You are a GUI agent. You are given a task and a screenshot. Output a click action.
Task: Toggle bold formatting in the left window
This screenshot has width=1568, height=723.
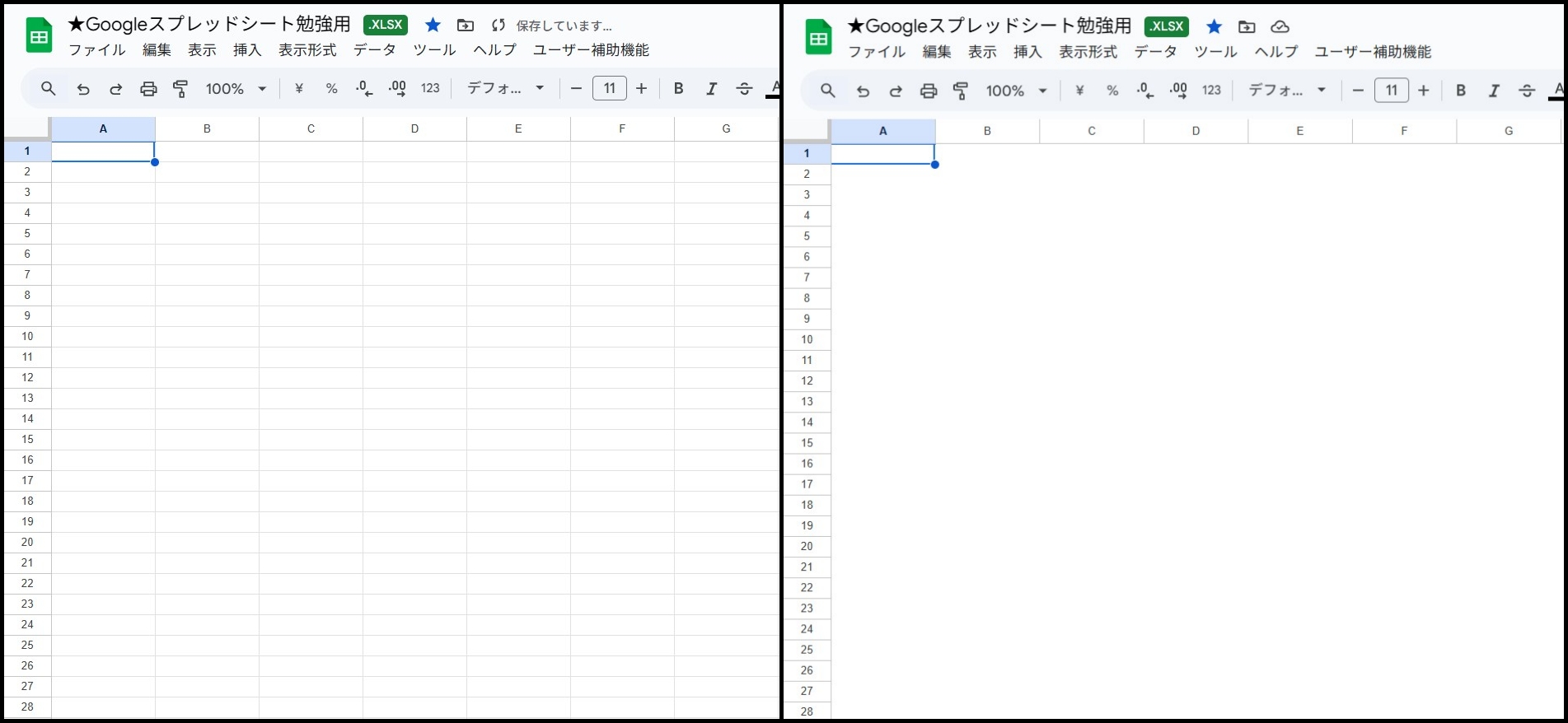[678, 89]
